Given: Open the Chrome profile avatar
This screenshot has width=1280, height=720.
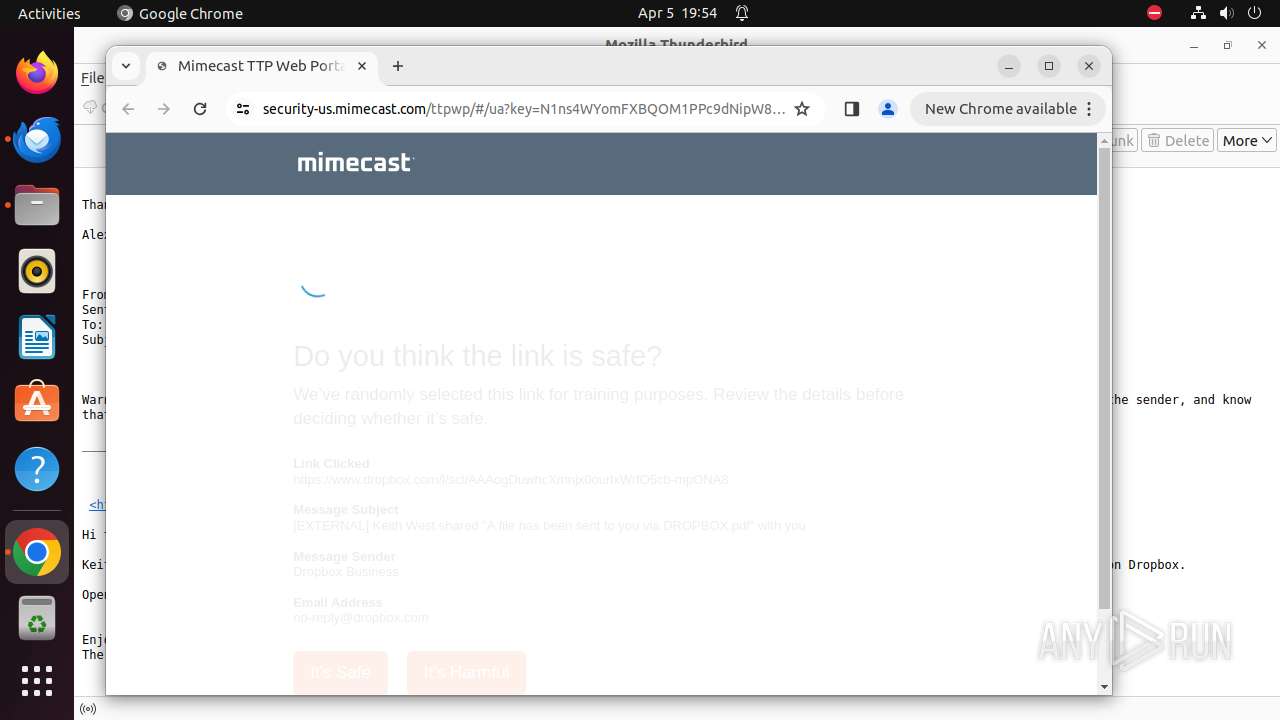Looking at the screenshot, I should [888, 109].
